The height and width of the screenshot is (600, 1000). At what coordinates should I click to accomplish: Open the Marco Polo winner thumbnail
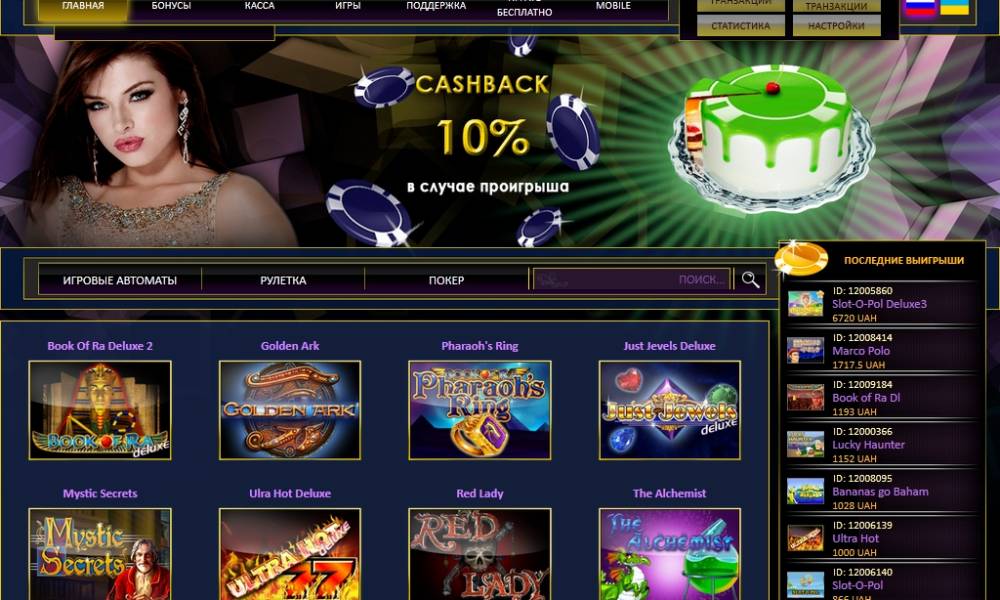(x=805, y=351)
